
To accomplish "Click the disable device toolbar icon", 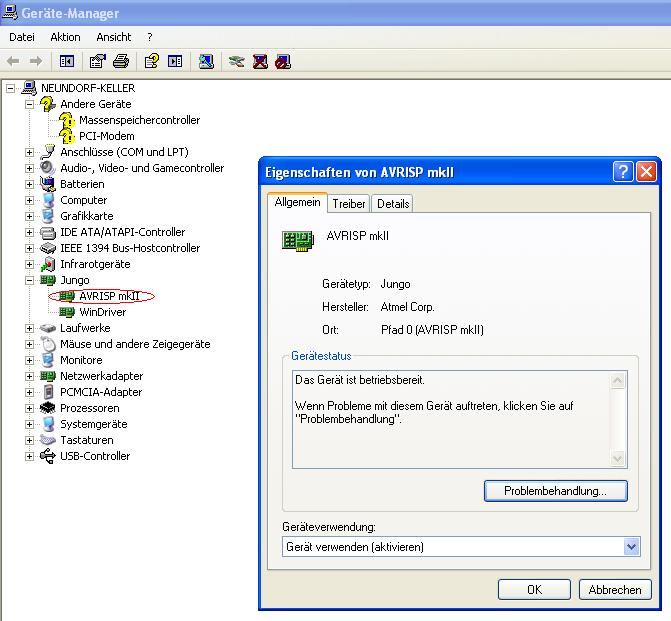I will tap(283, 62).
